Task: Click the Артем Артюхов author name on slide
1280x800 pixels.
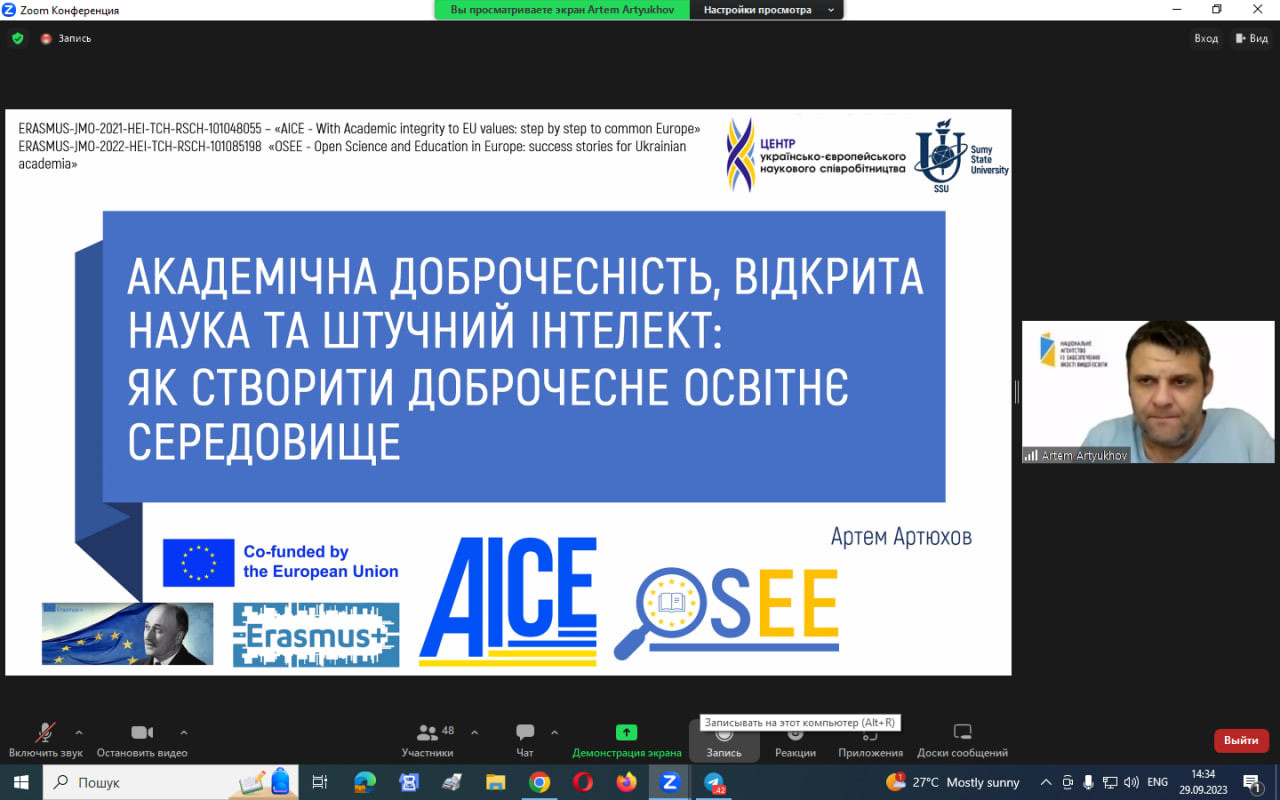Action: point(901,537)
